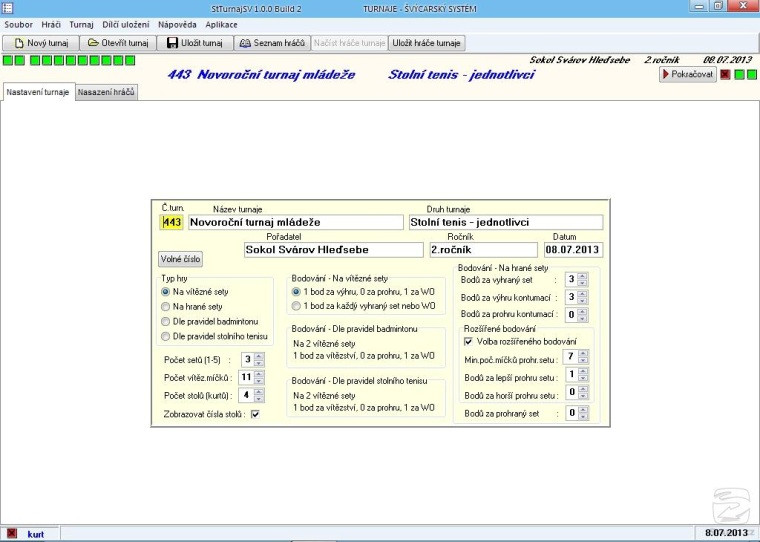Increase Bodů za horší prohru setu
The image size is (760, 542).
(x=584, y=389)
